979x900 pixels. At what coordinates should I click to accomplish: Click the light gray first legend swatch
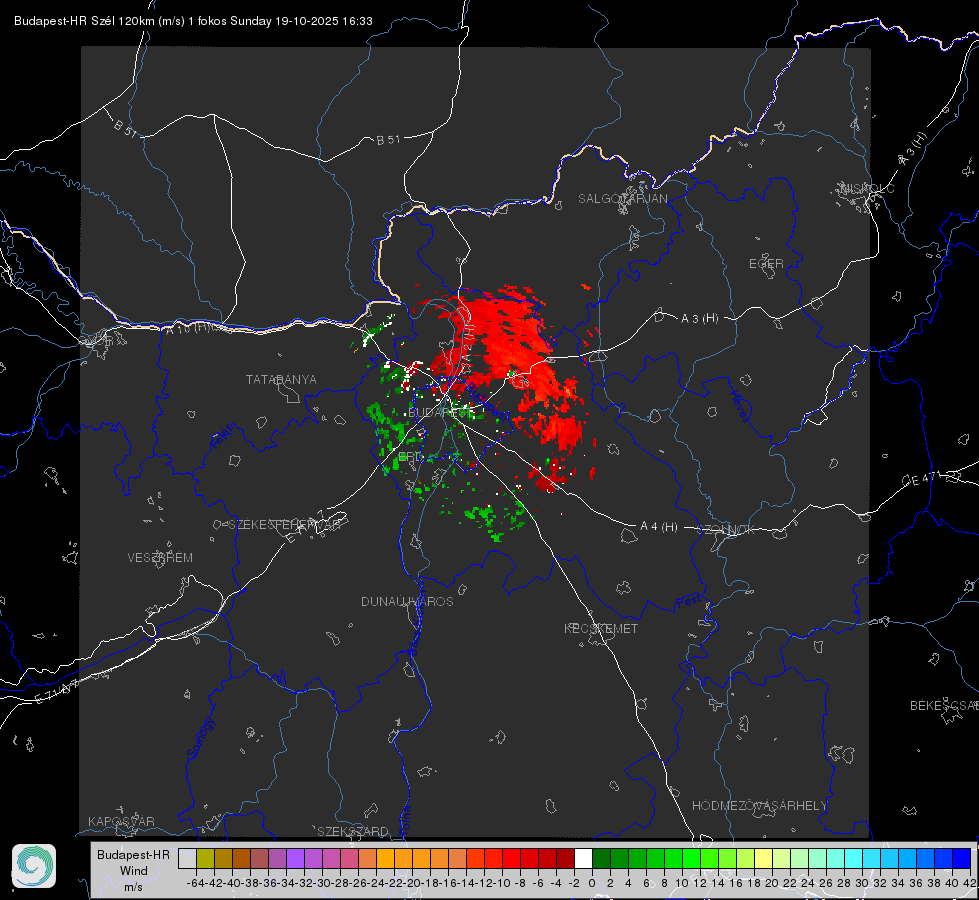pos(187,858)
